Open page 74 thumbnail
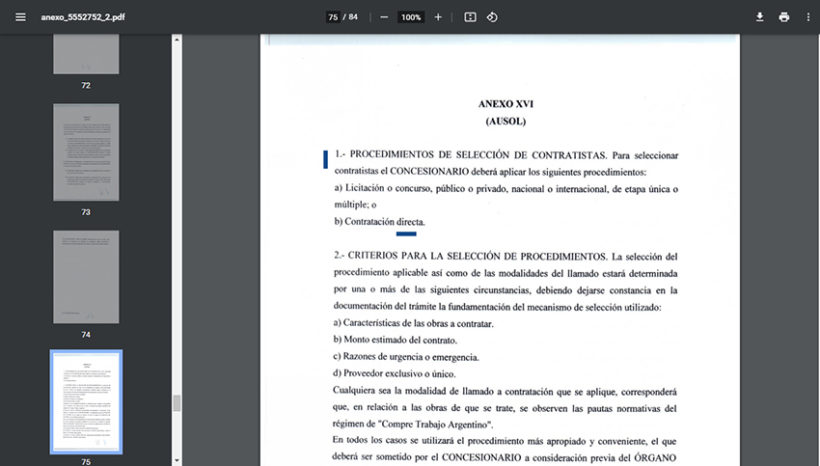 coord(86,277)
